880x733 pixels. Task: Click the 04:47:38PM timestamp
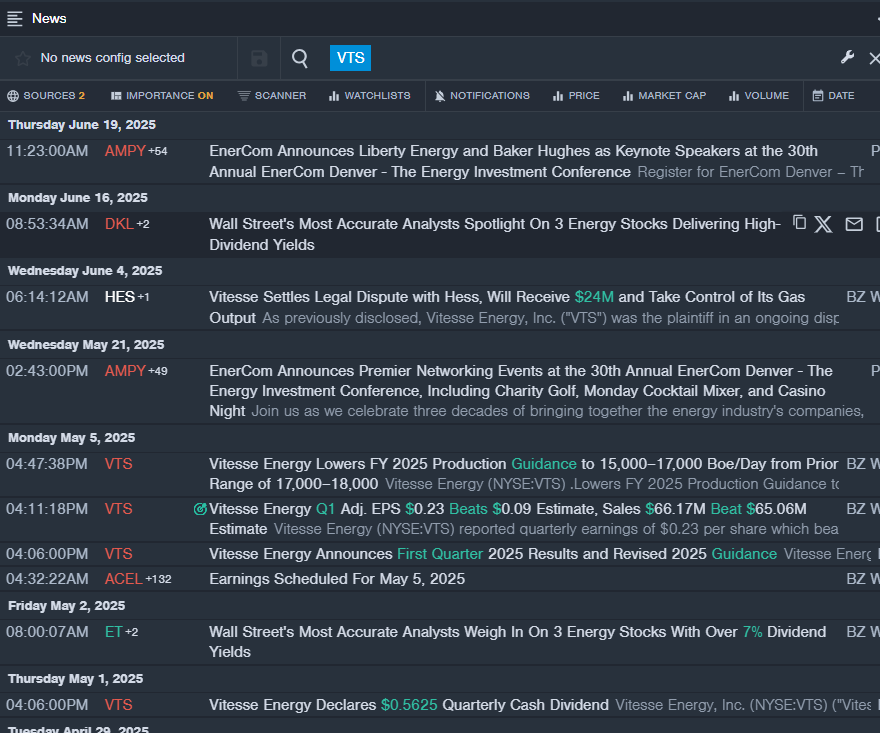[47, 464]
